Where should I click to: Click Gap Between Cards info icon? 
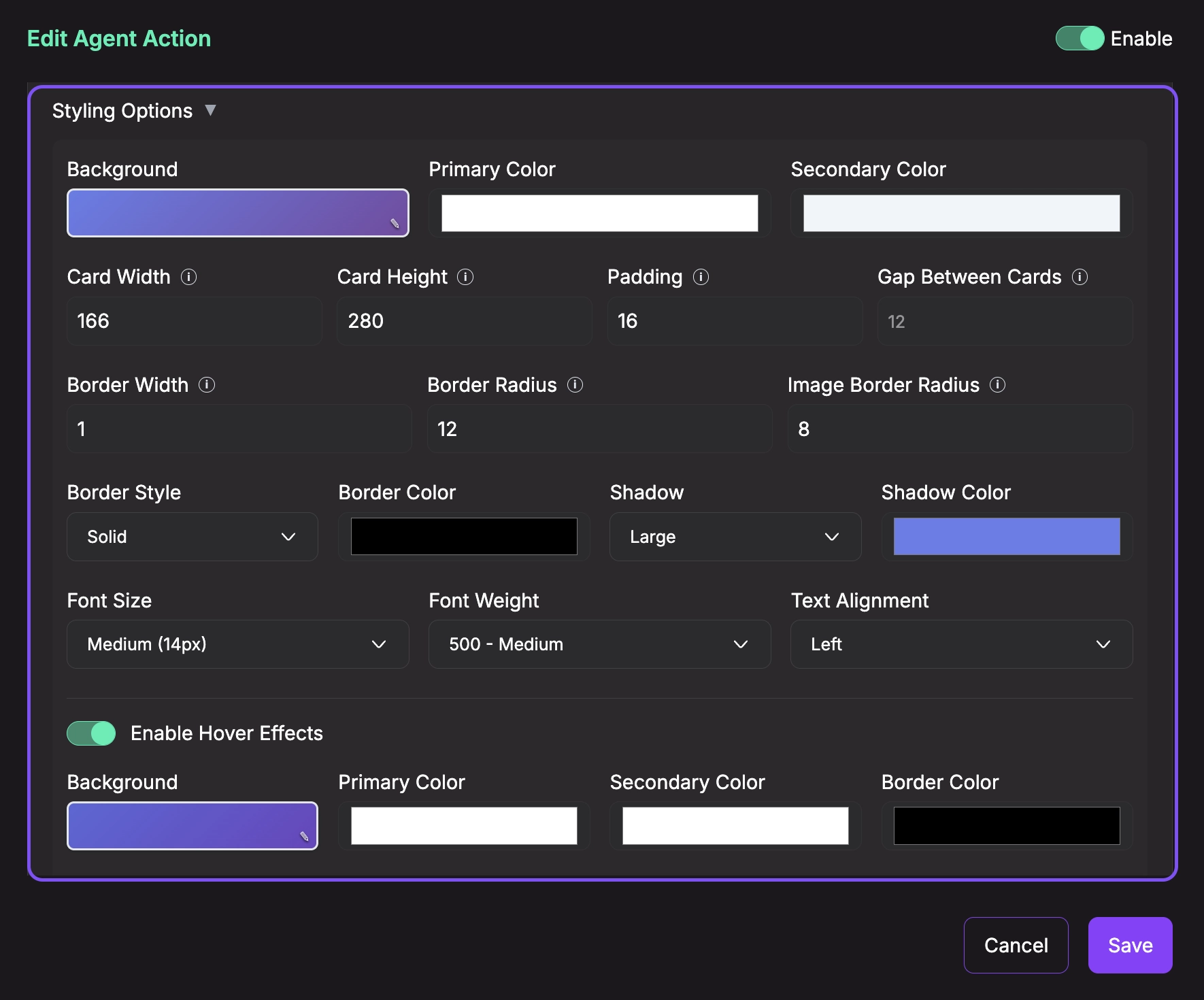pos(1080,277)
